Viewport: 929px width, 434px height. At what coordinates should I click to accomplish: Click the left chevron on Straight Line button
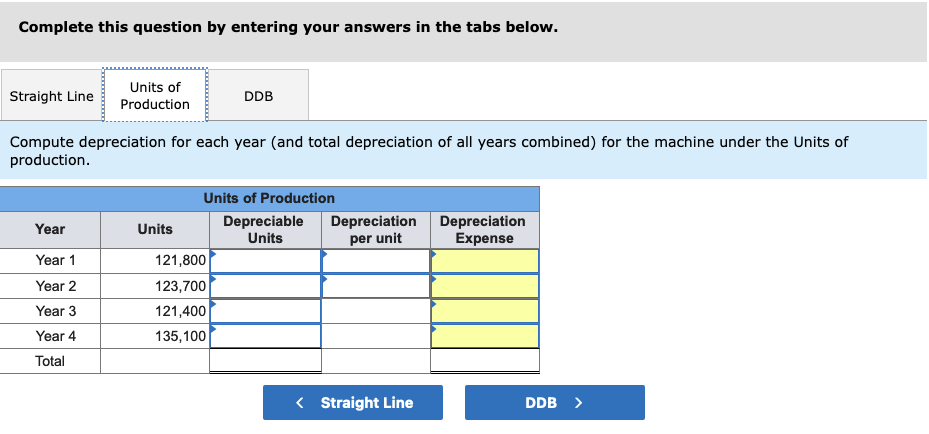[x=300, y=403]
